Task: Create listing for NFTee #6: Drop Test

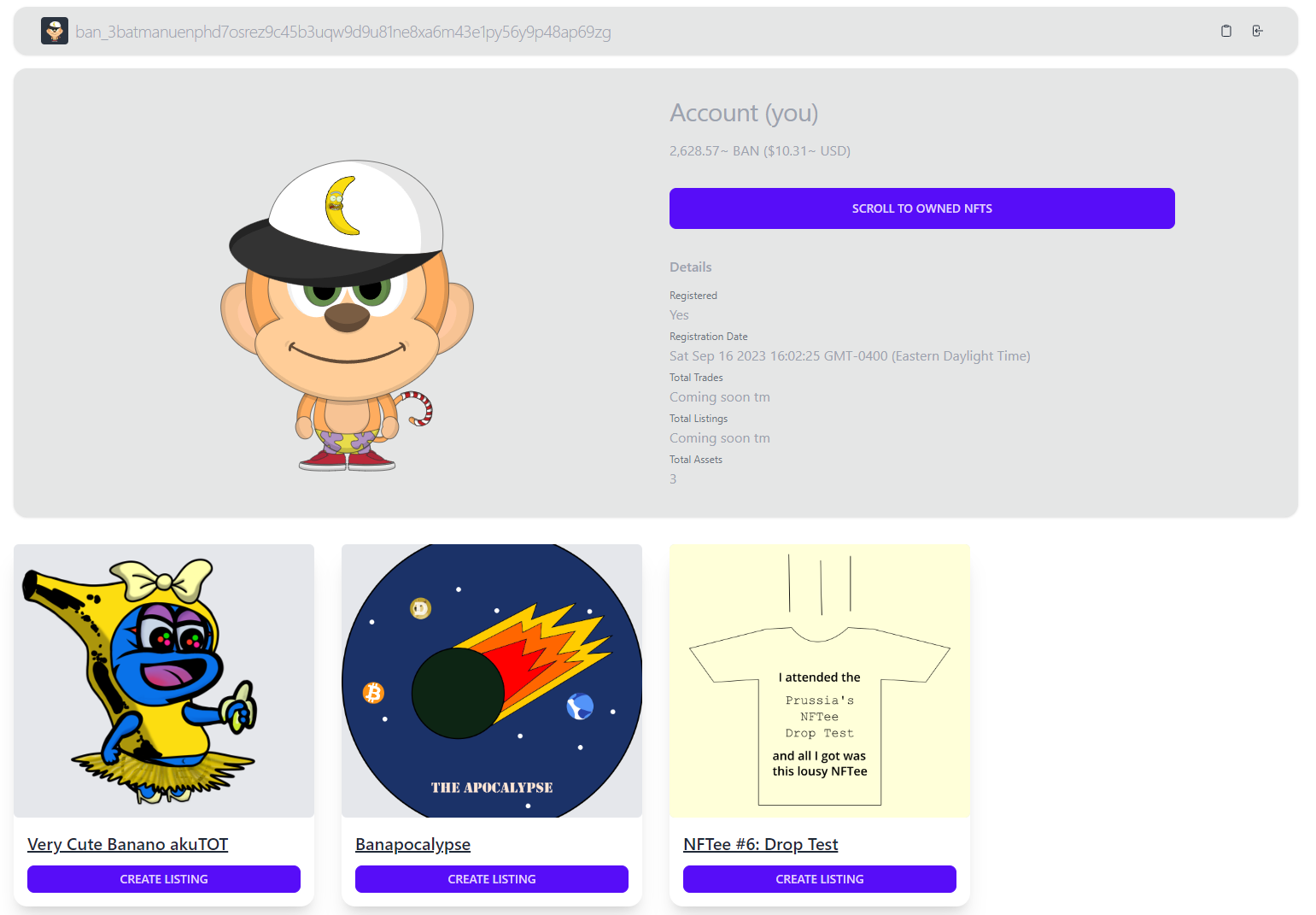Action: click(820, 879)
